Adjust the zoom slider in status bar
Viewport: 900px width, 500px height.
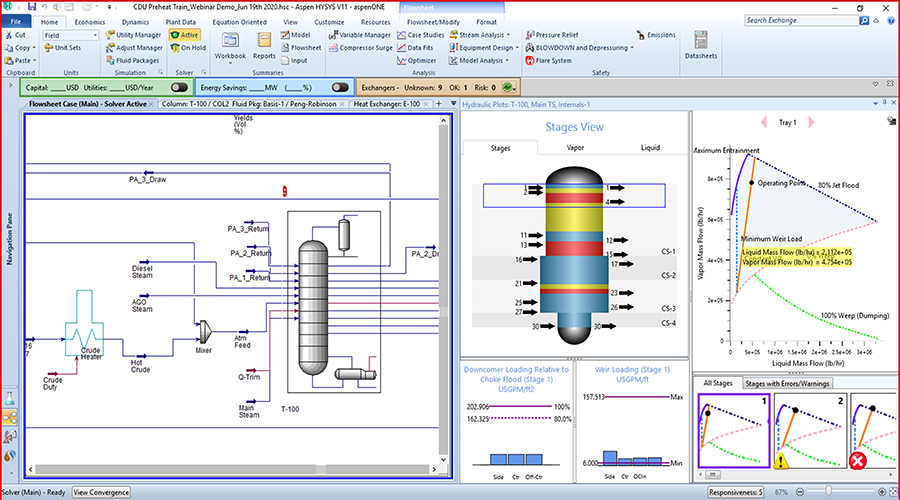pos(828,492)
